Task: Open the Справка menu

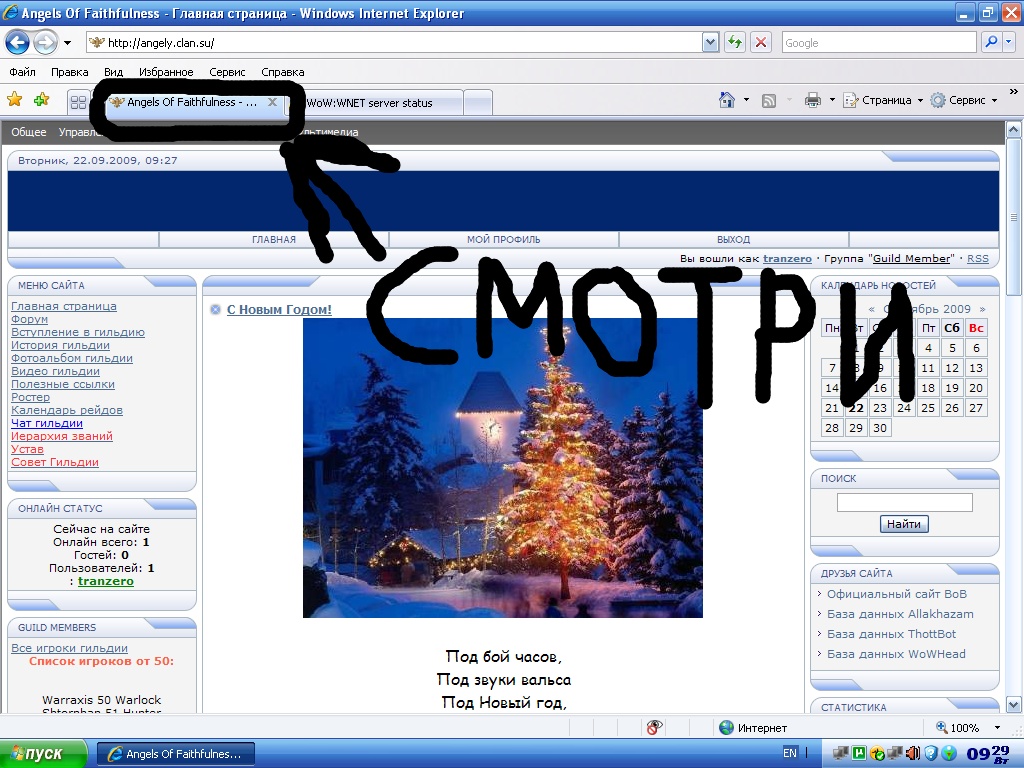Action: click(283, 72)
